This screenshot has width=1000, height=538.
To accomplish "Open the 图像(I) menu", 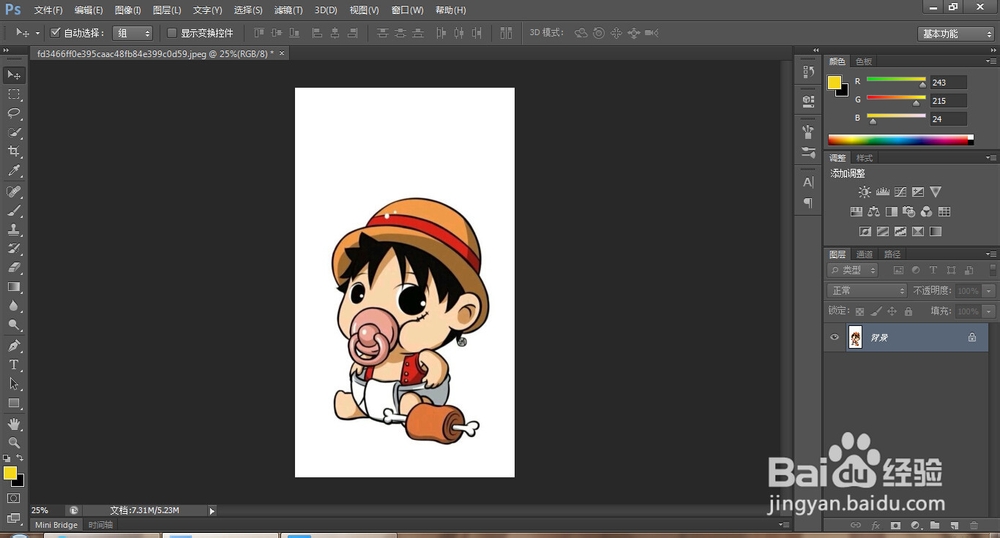I will click(x=128, y=10).
